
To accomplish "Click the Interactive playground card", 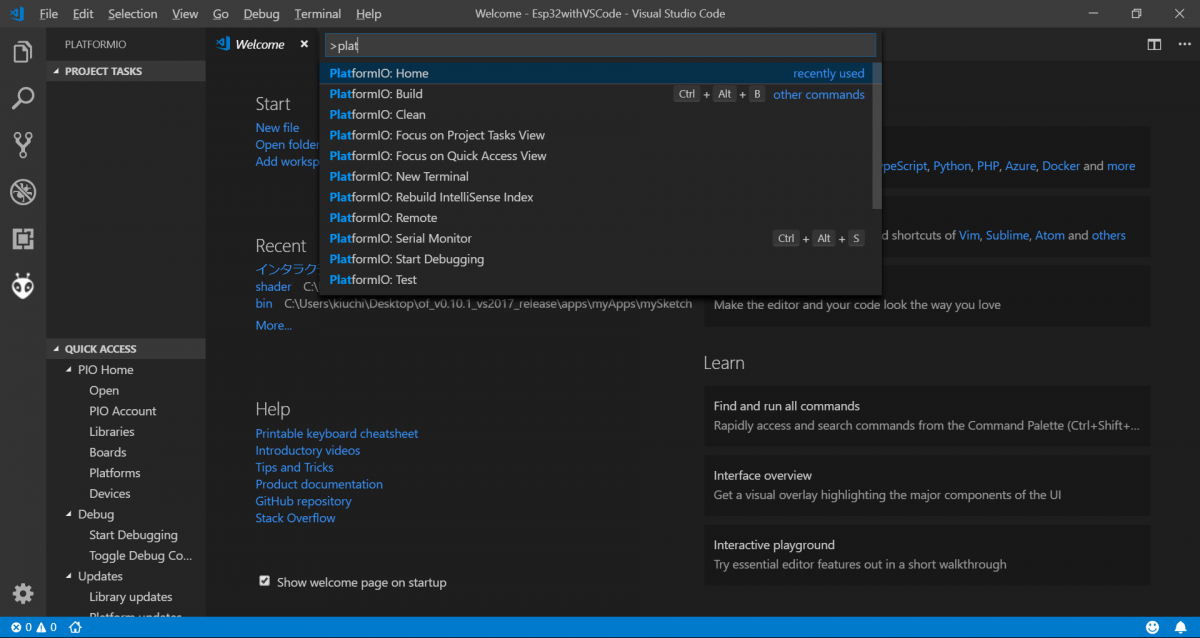I will pyautogui.click(x=927, y=555).
